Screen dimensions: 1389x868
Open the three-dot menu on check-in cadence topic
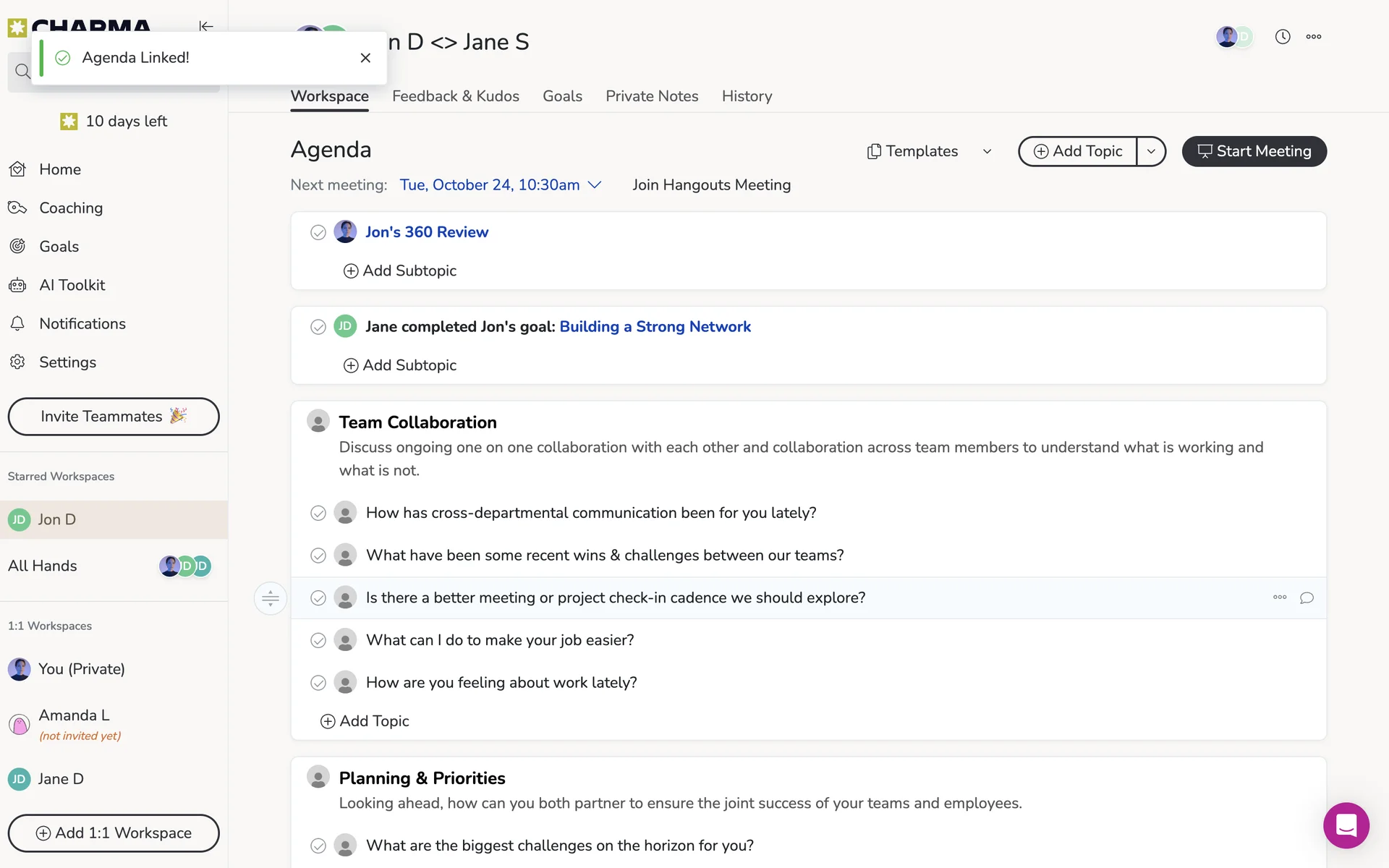pyautogui.click(x=1280, y=597)
